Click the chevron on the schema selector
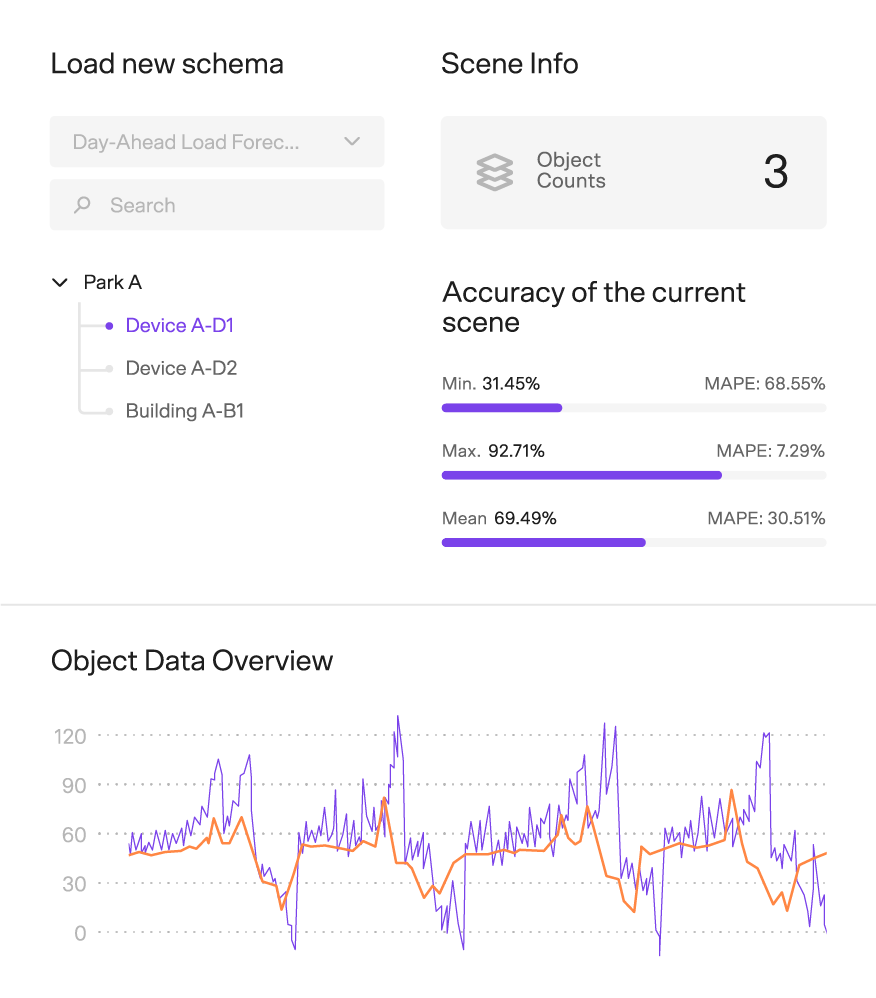The width and height of the screenshot is (876, 998). (x=352, y=142)
